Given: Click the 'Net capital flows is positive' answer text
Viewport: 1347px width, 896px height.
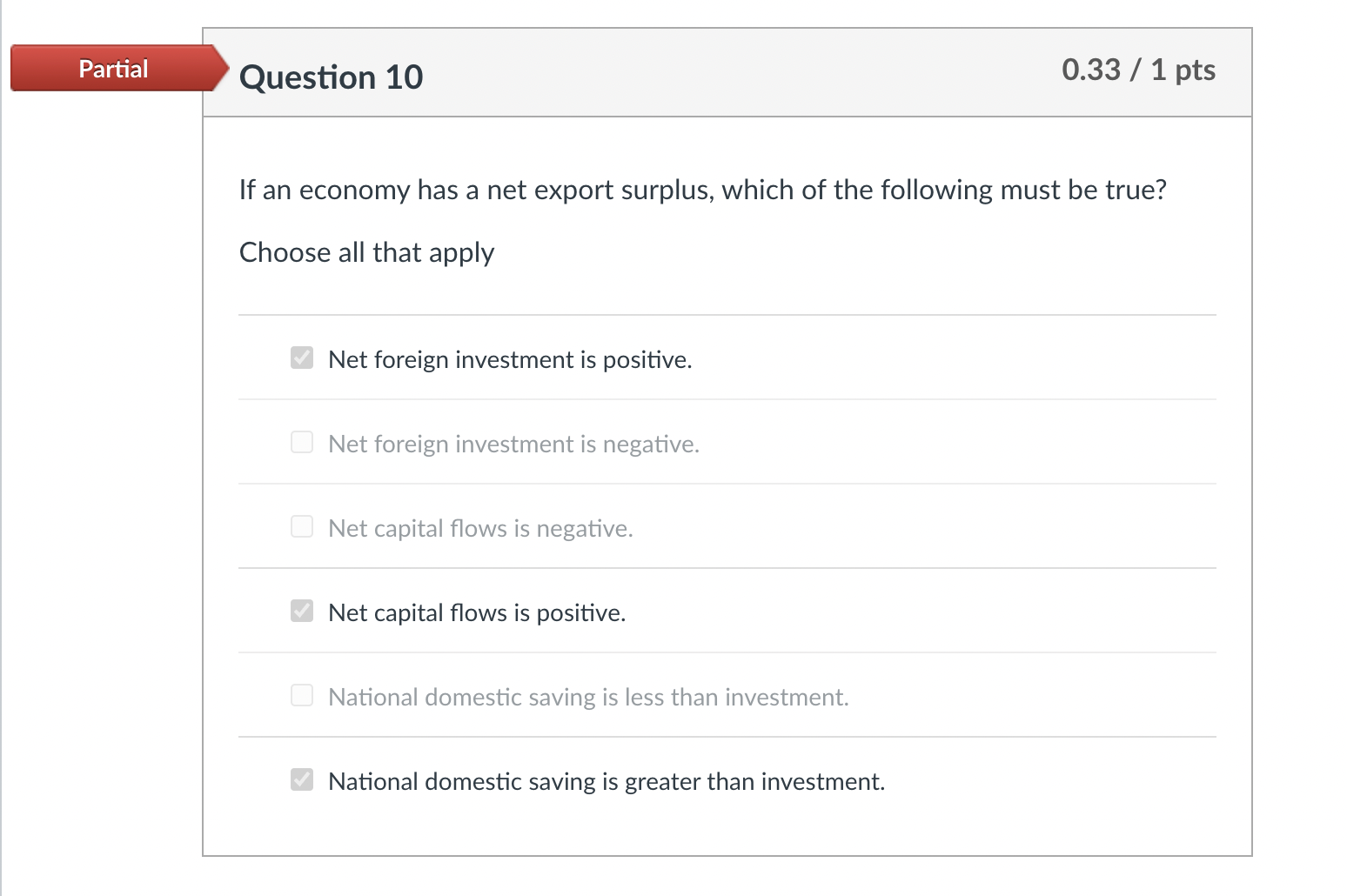Looking at the screenshot, I should [476, 612].
